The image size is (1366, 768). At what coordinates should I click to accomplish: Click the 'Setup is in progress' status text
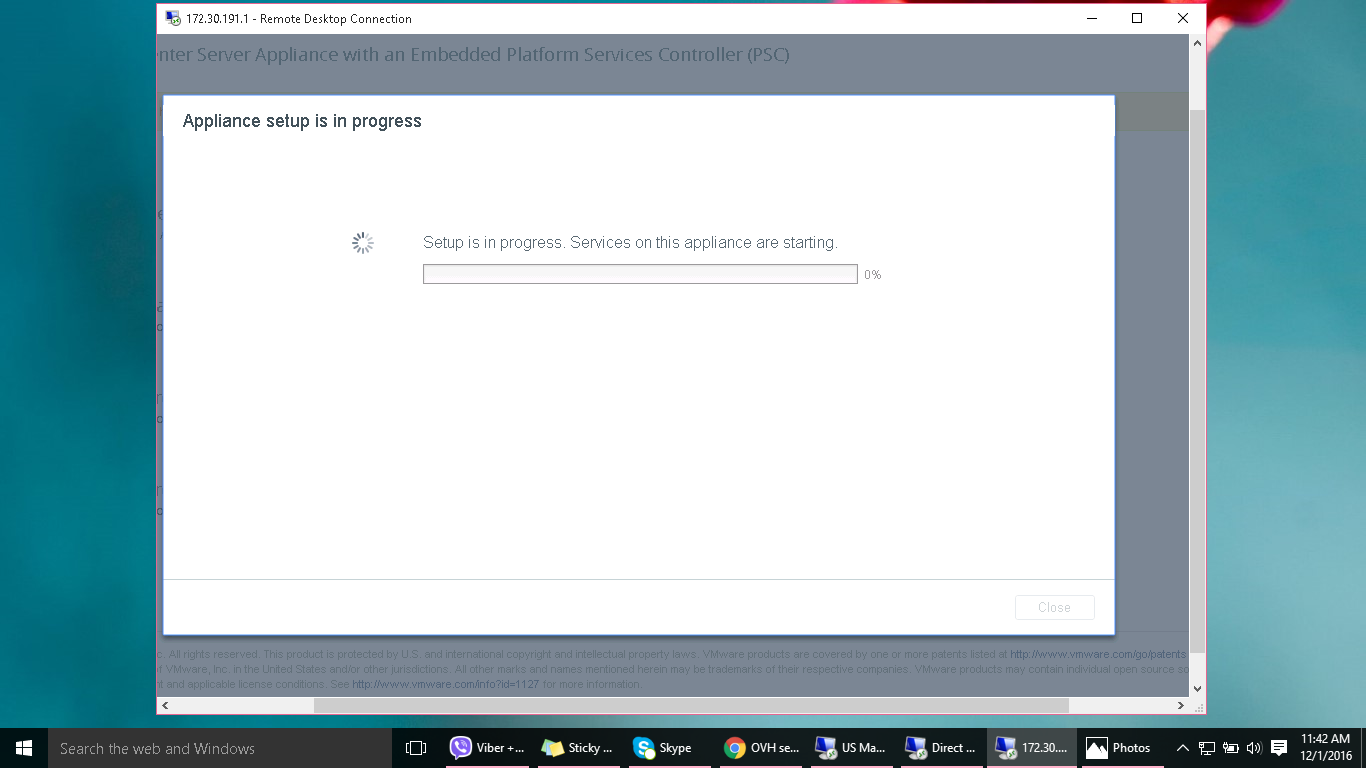(x=630, y=243)
